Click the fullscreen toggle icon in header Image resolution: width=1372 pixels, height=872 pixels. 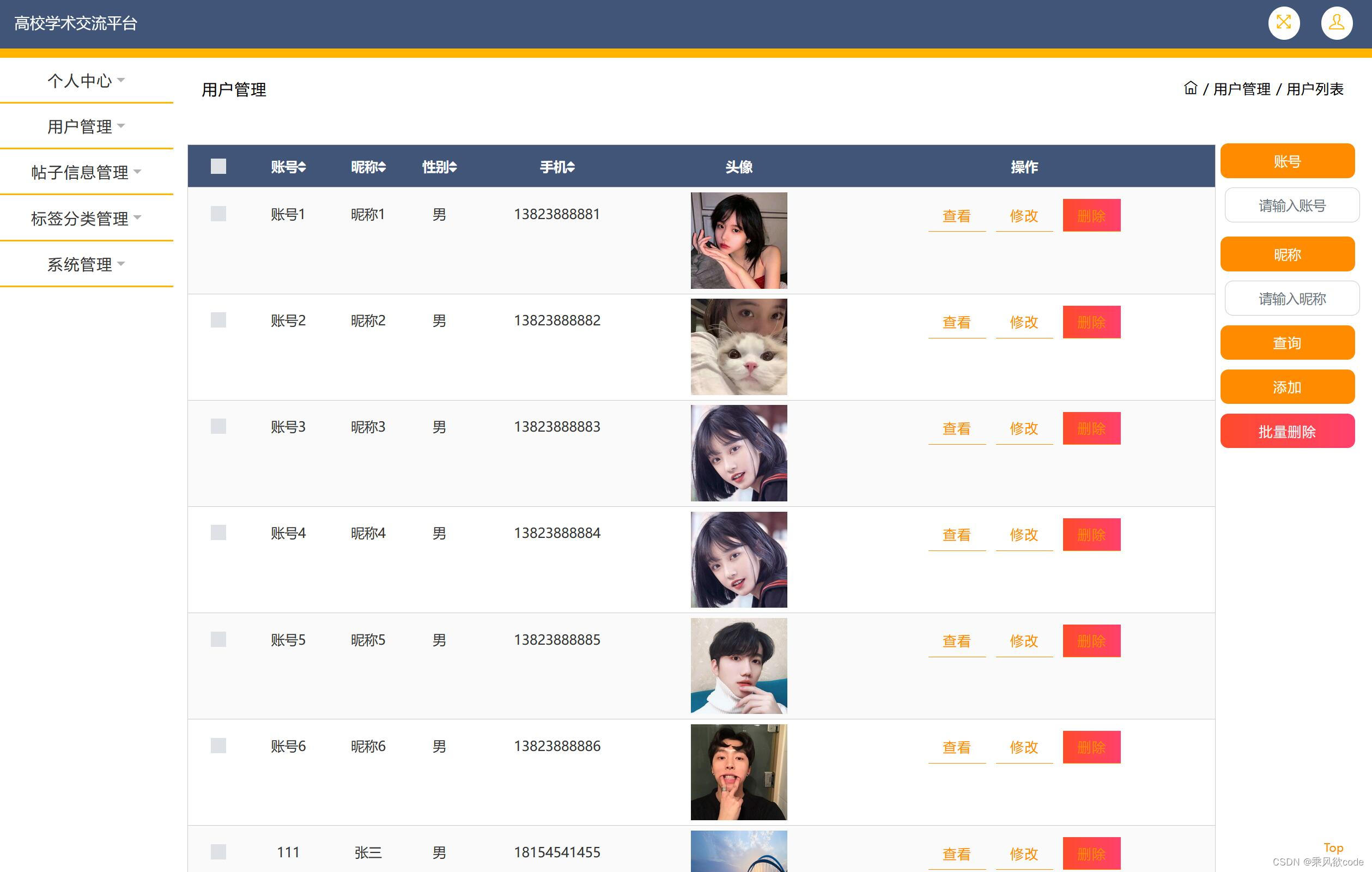[1283, 23]
